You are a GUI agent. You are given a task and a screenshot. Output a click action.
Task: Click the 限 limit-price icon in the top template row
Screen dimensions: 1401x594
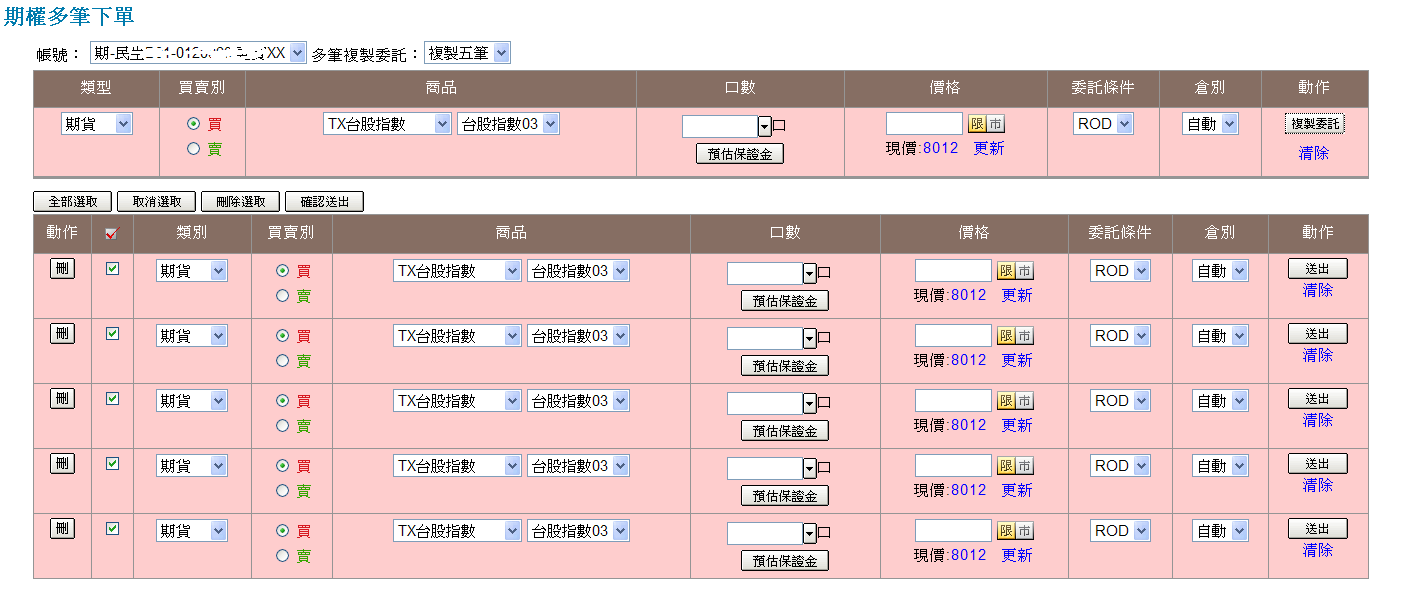click(x=977, y=124)
